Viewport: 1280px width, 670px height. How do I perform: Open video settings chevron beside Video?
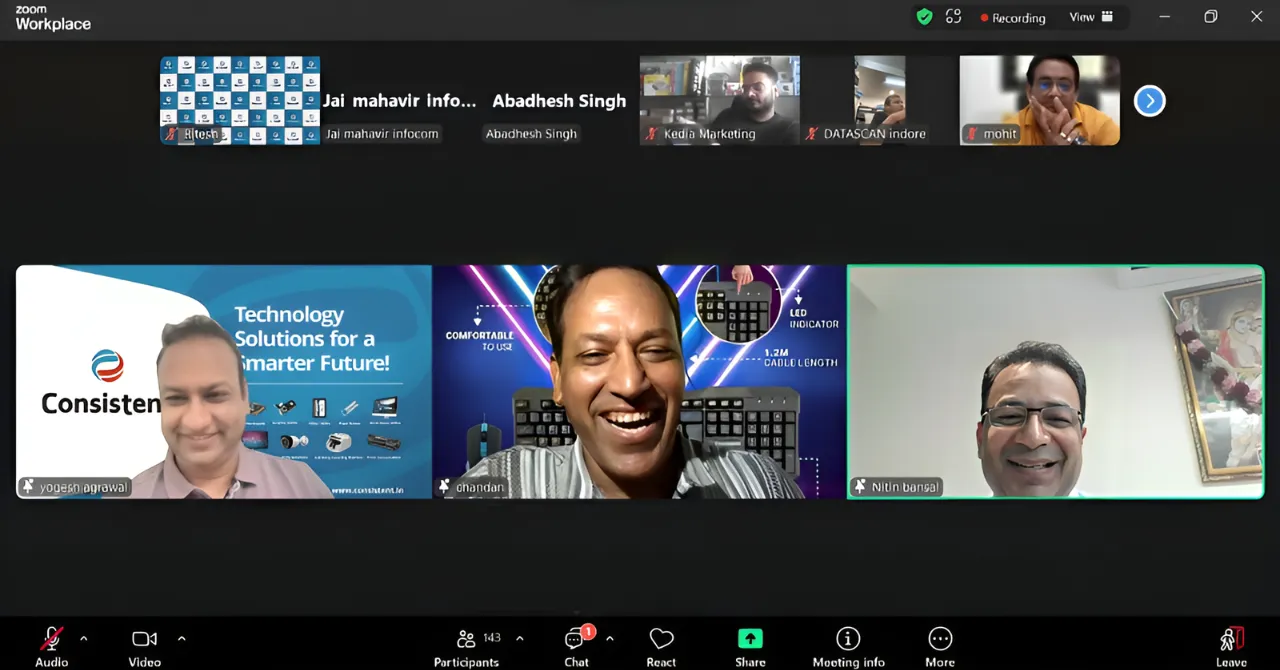pyautogui.click(x=181, y=638)
